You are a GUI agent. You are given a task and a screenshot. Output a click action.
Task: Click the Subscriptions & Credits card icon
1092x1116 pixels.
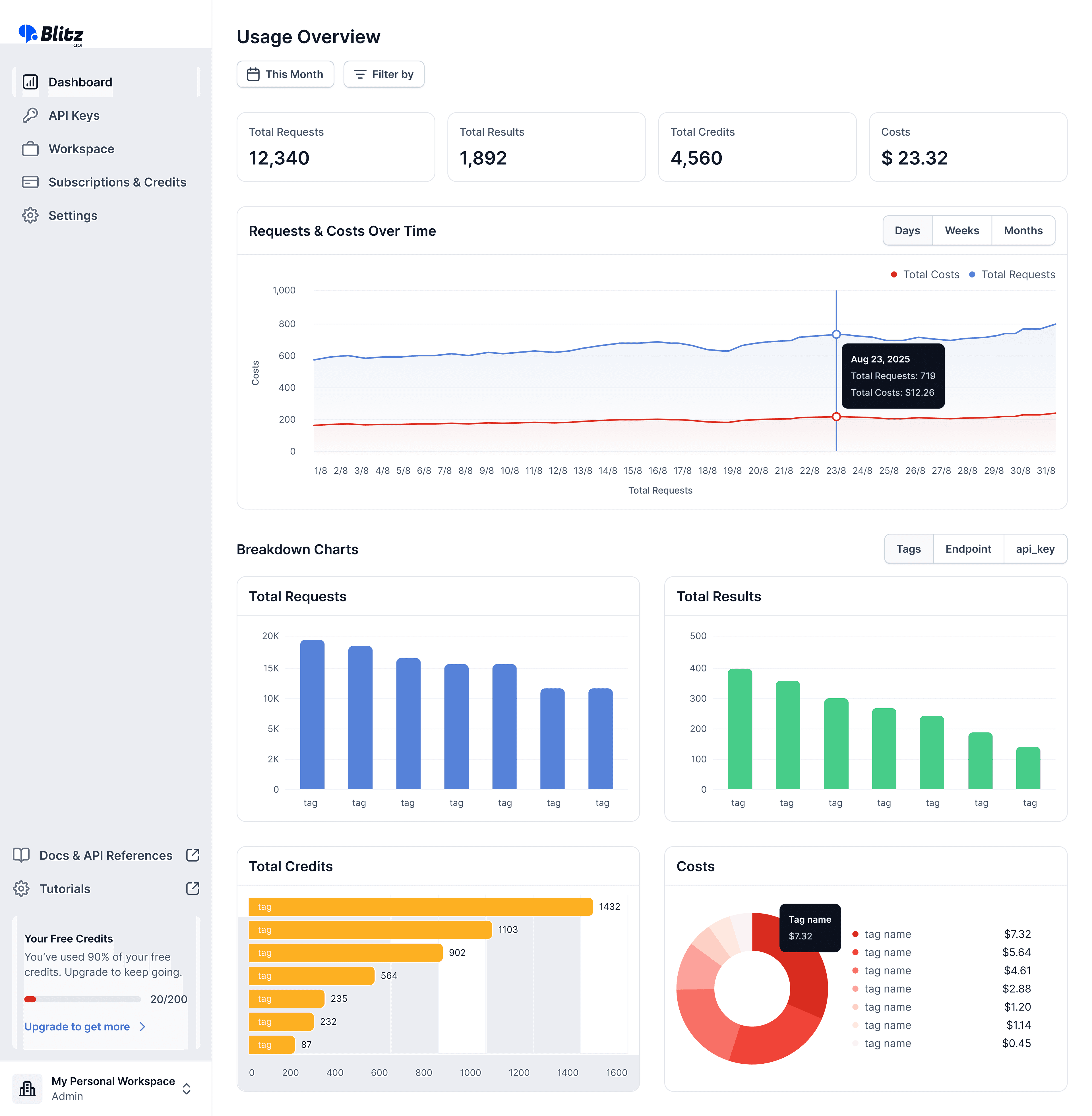point(30,182)
